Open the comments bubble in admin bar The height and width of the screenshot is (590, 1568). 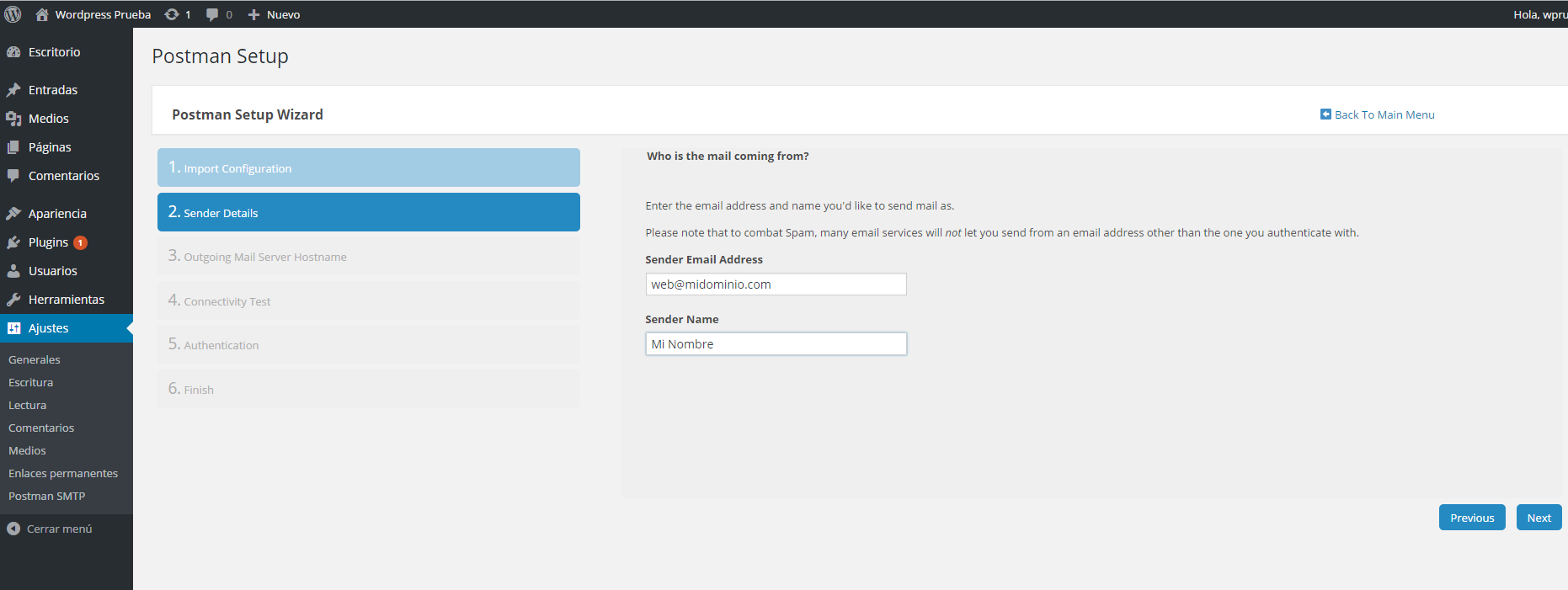tap(212, 14)
